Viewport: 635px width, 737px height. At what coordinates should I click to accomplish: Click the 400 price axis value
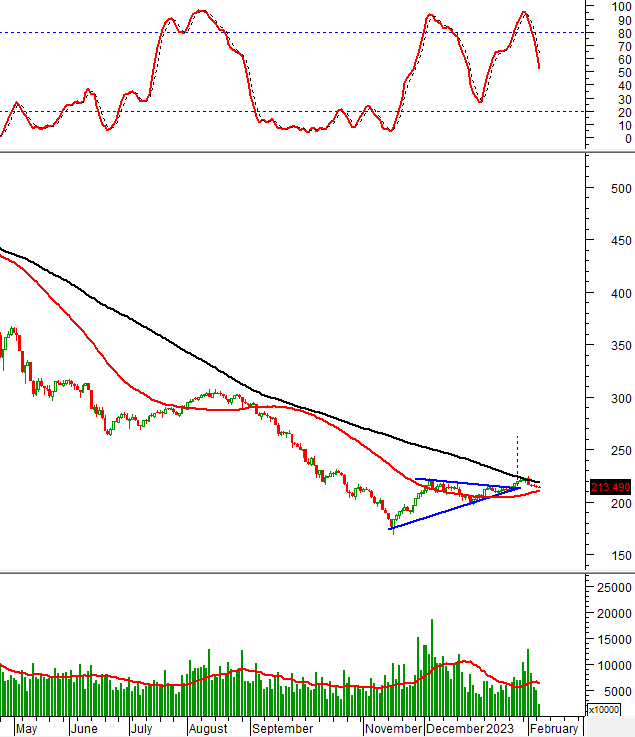click(621, 294)
